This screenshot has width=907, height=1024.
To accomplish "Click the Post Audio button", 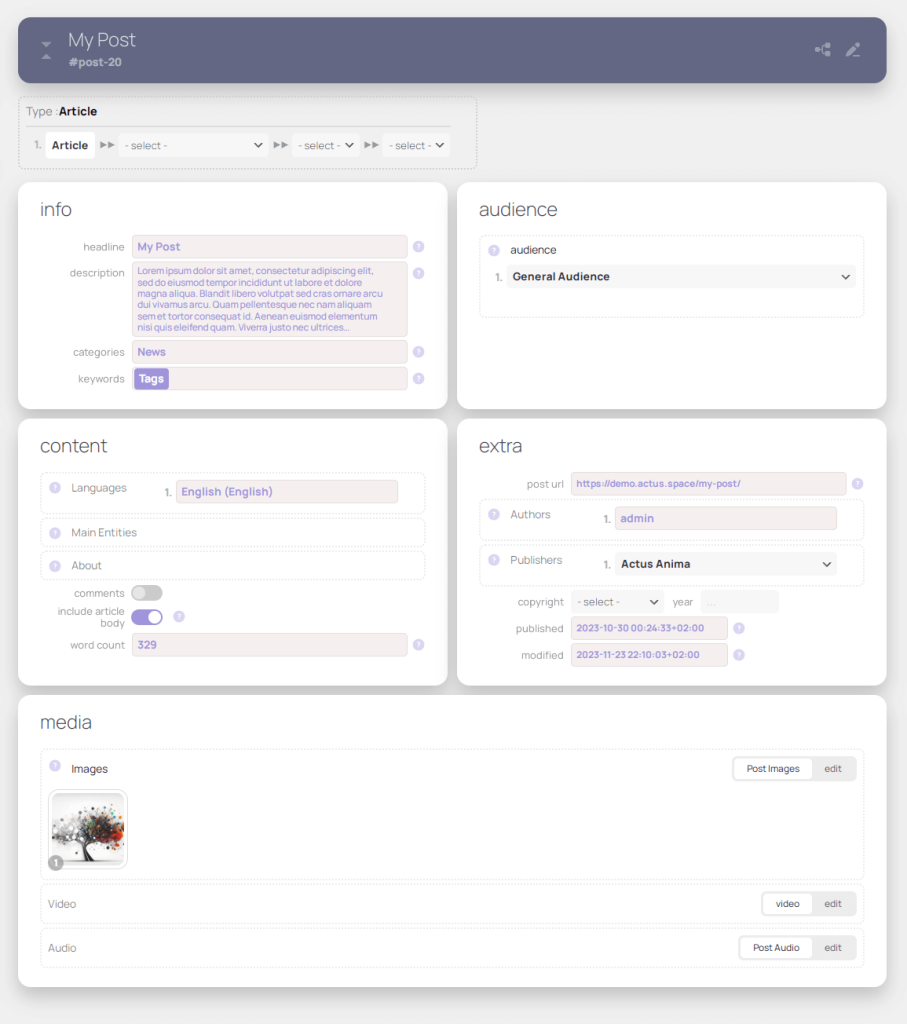I will (x=776, y=948).
